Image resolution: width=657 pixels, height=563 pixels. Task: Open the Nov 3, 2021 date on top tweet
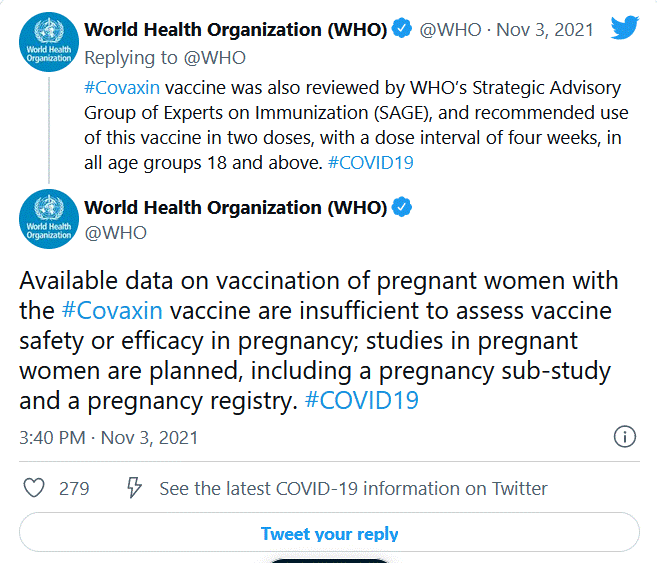pyautogui.click(x=560, y=30)
